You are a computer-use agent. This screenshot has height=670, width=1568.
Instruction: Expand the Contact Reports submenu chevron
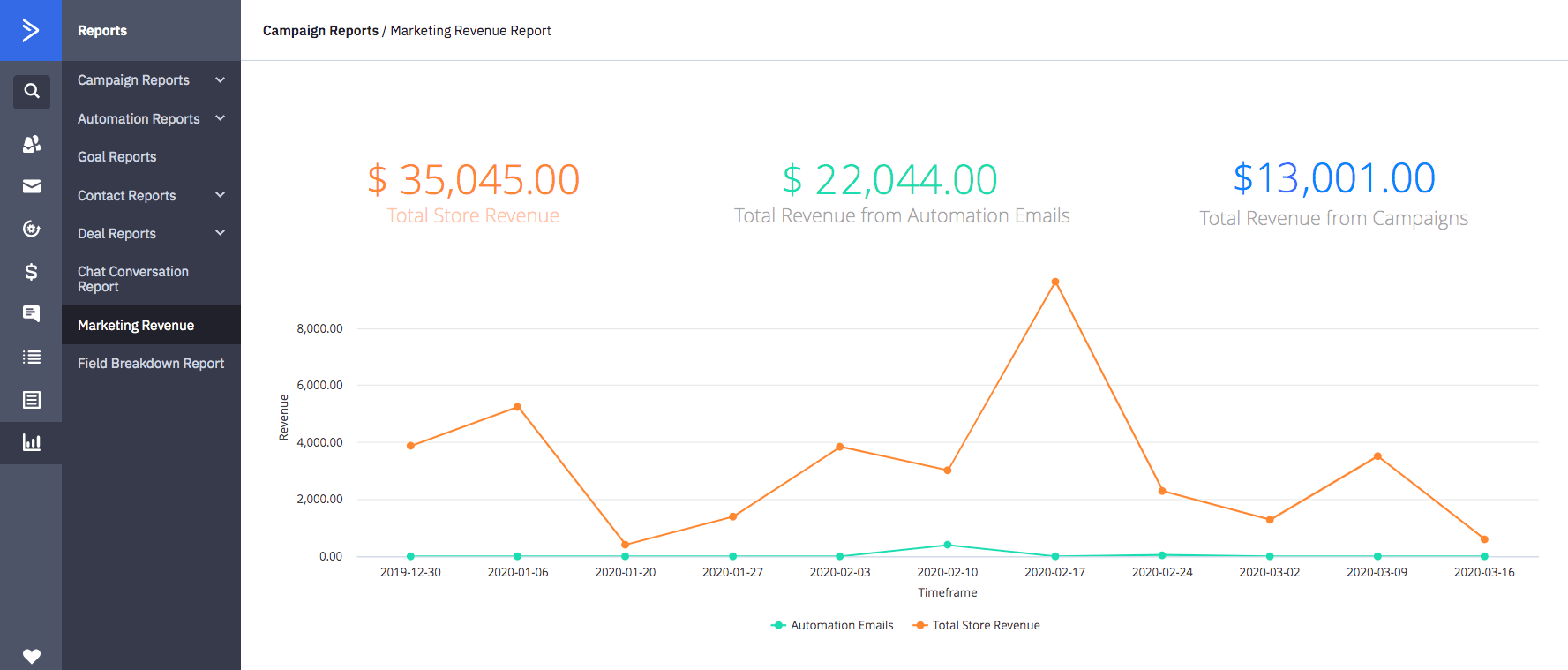220,195
